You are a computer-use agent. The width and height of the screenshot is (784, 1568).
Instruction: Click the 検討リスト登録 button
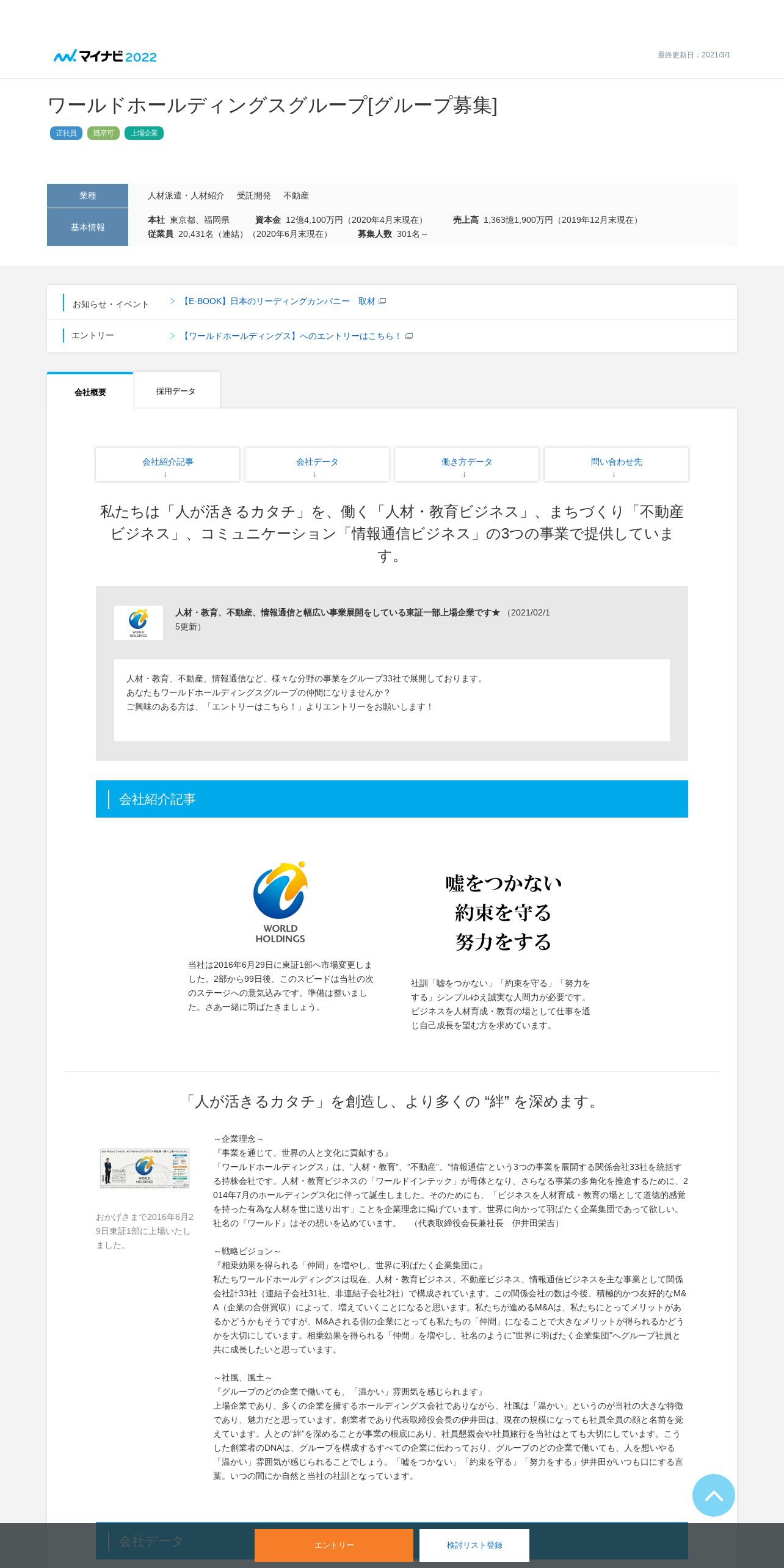tap(474, 1545)
